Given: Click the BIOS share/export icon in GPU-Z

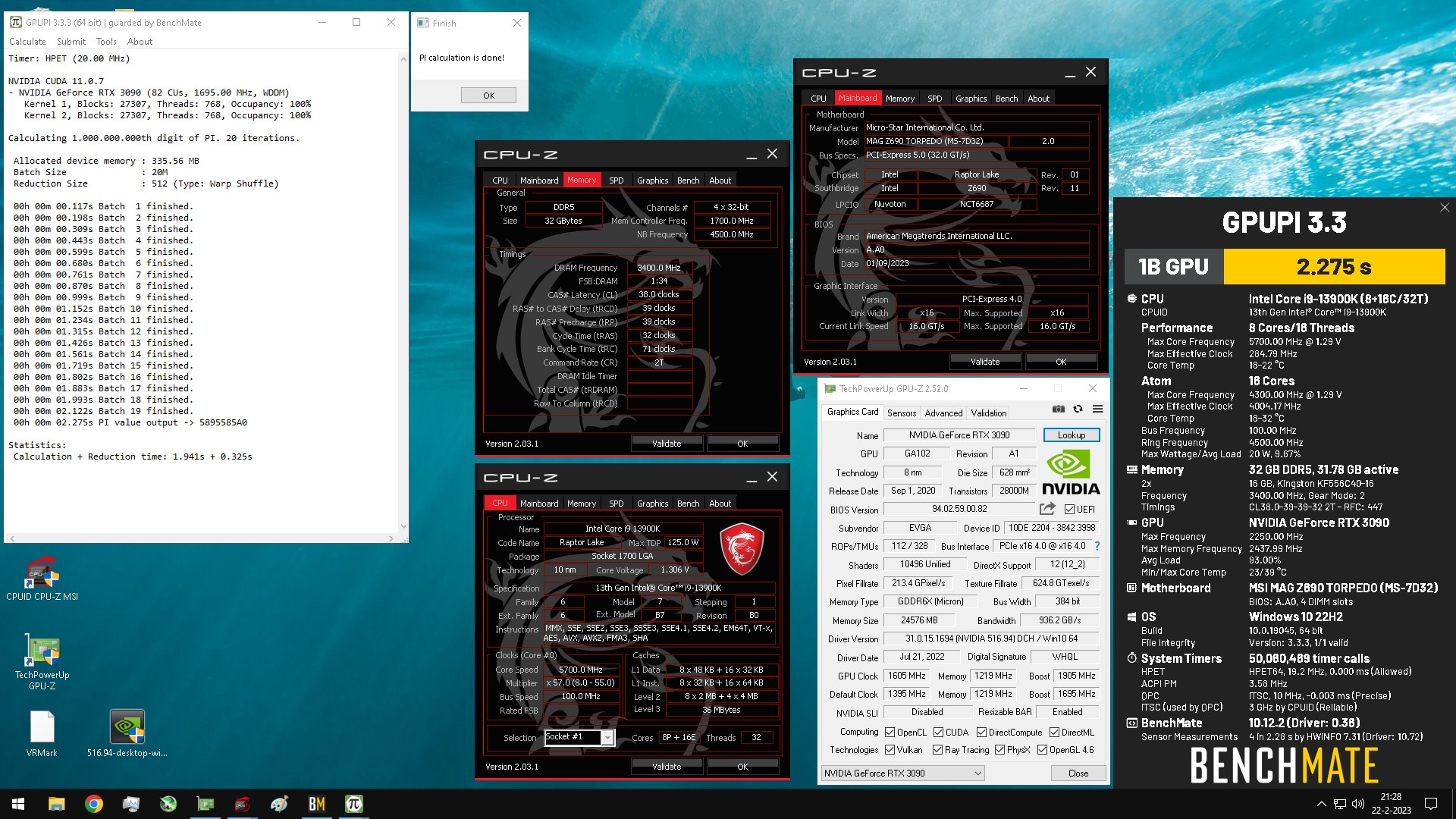Looking at the screenshot, I should (x=1047, y=509).
